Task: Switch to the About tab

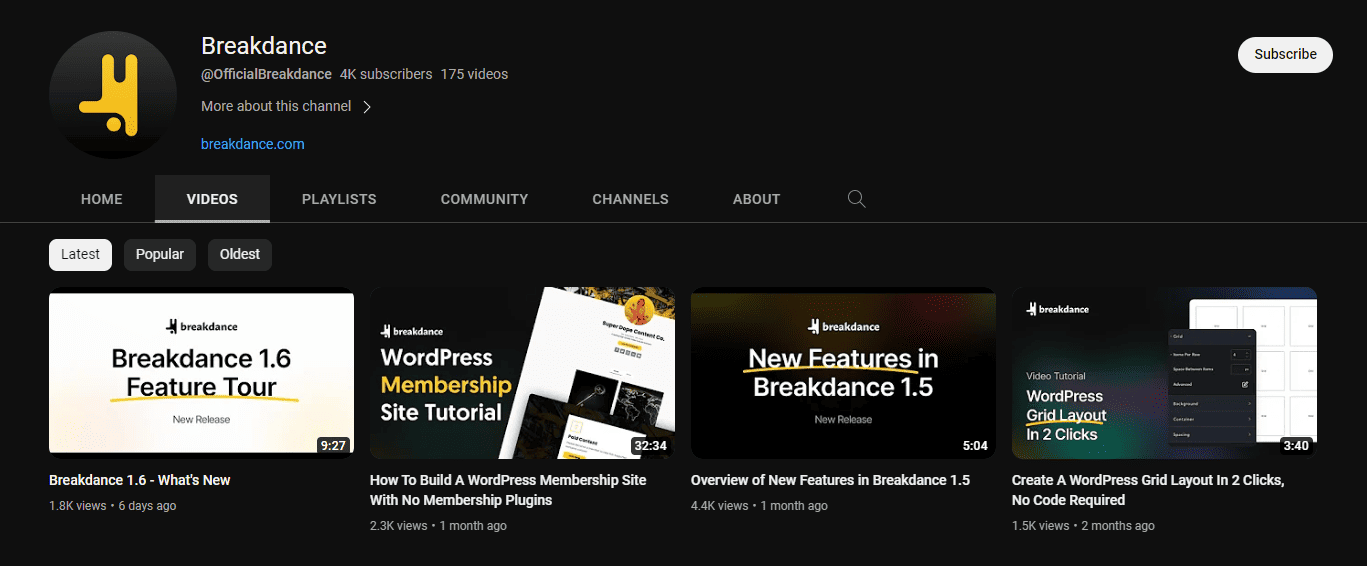Action: (x=756, y=199)
